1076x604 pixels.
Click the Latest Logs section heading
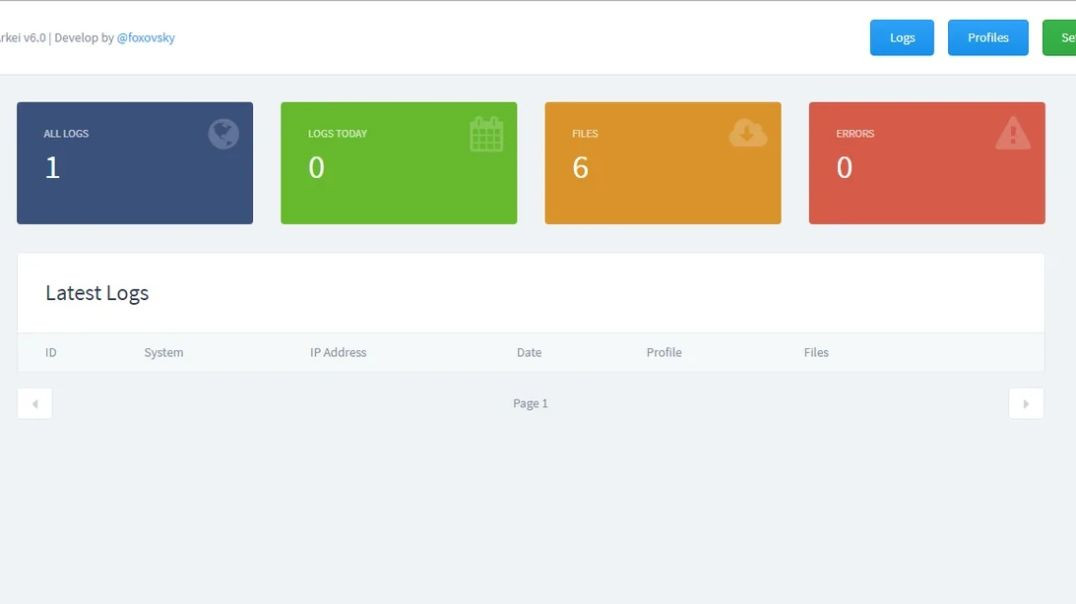97,293
